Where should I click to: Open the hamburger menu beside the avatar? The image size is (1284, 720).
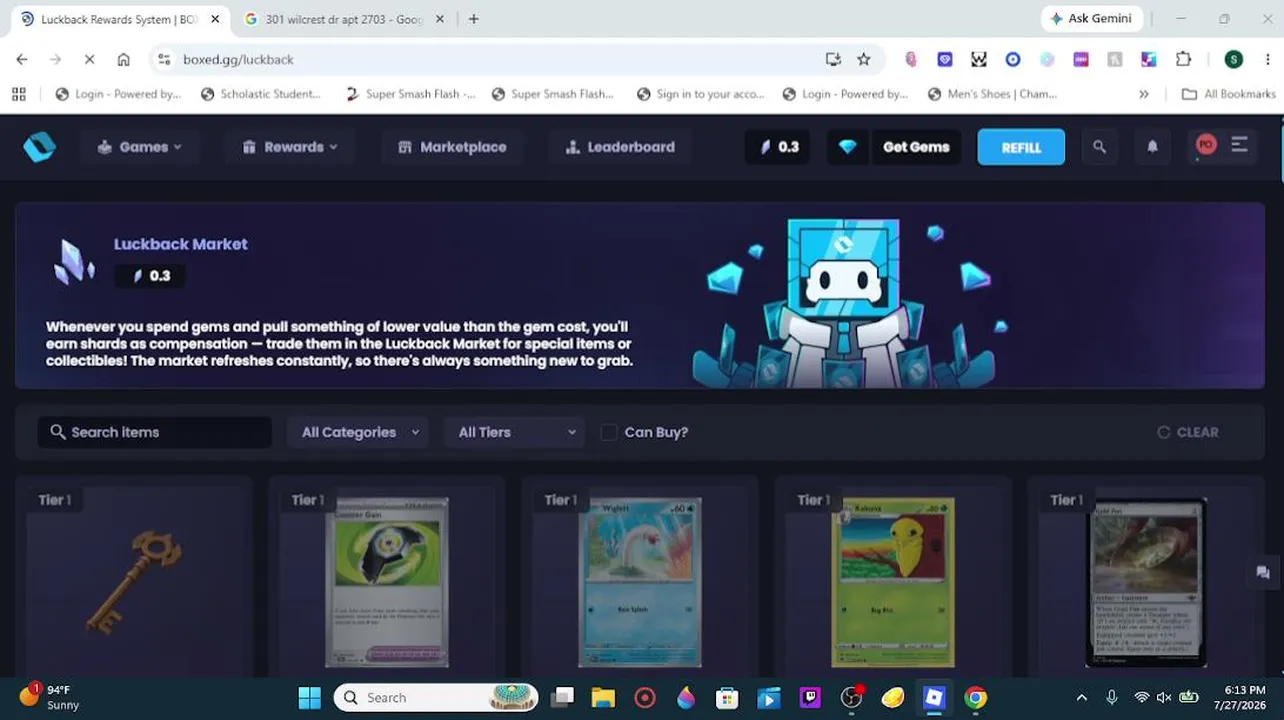[1240, 145]
